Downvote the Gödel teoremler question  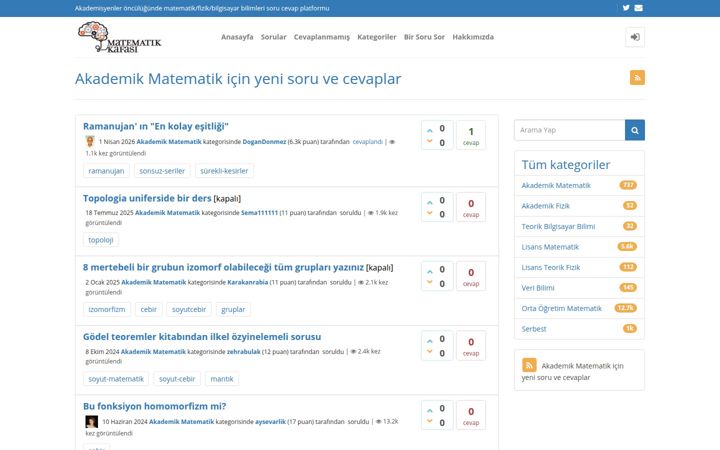pyautogui.click(x=429, y=352)
